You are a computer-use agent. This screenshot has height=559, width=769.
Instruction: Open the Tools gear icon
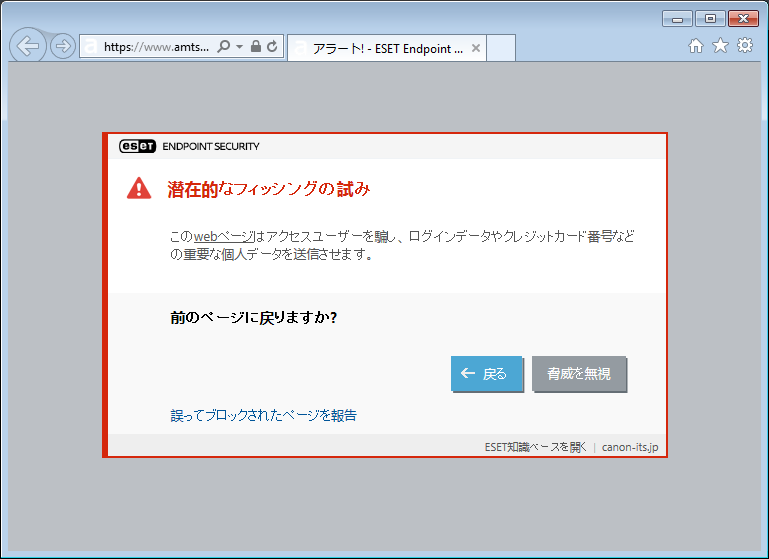745,45
